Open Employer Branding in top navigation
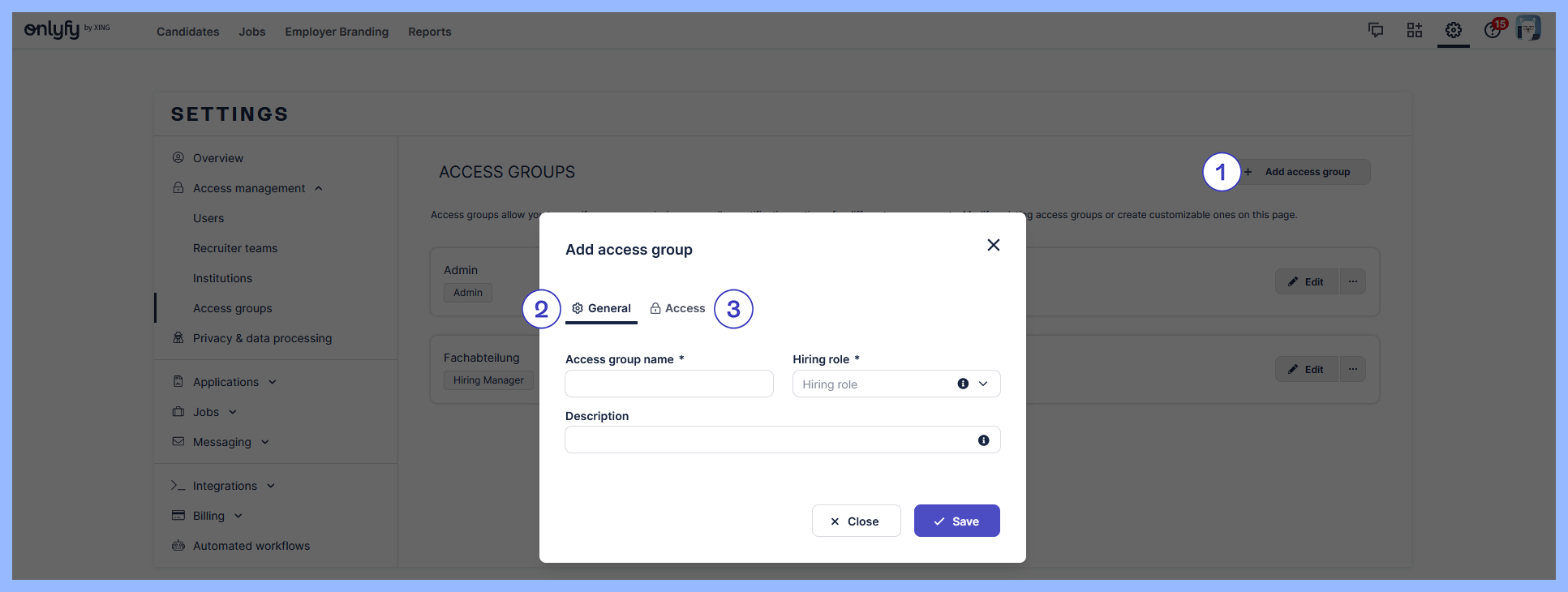This screenshot has width=1568, height=592. [337, 32]
